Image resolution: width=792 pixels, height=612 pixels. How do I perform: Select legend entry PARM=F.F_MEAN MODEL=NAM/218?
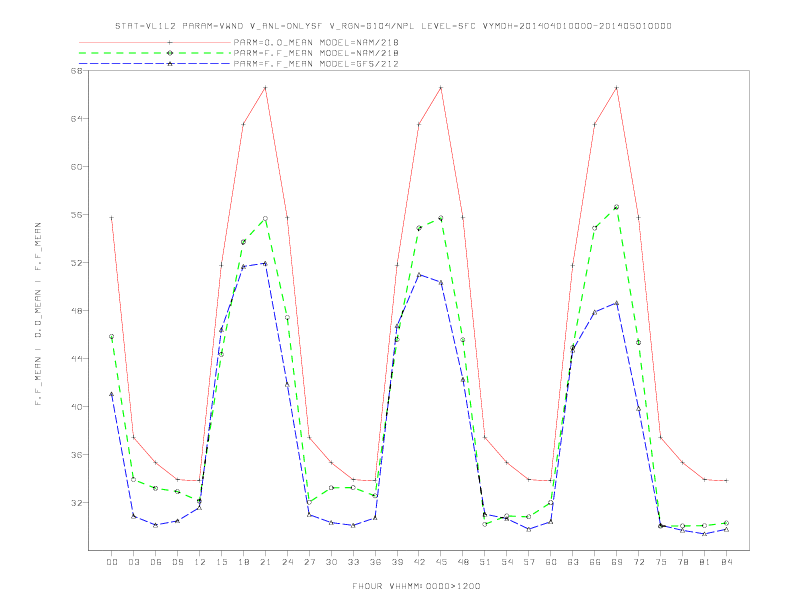[x=316, y=53]
